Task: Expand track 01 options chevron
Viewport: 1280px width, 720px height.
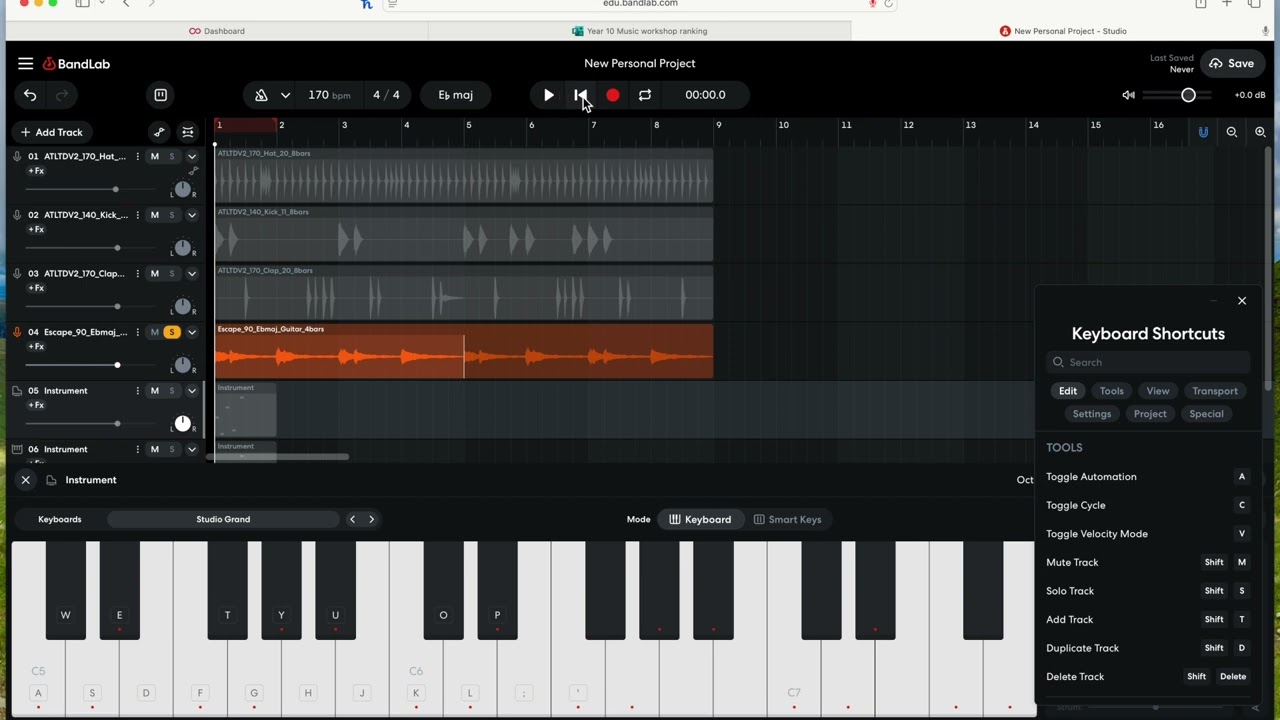Action: [192, 156]
